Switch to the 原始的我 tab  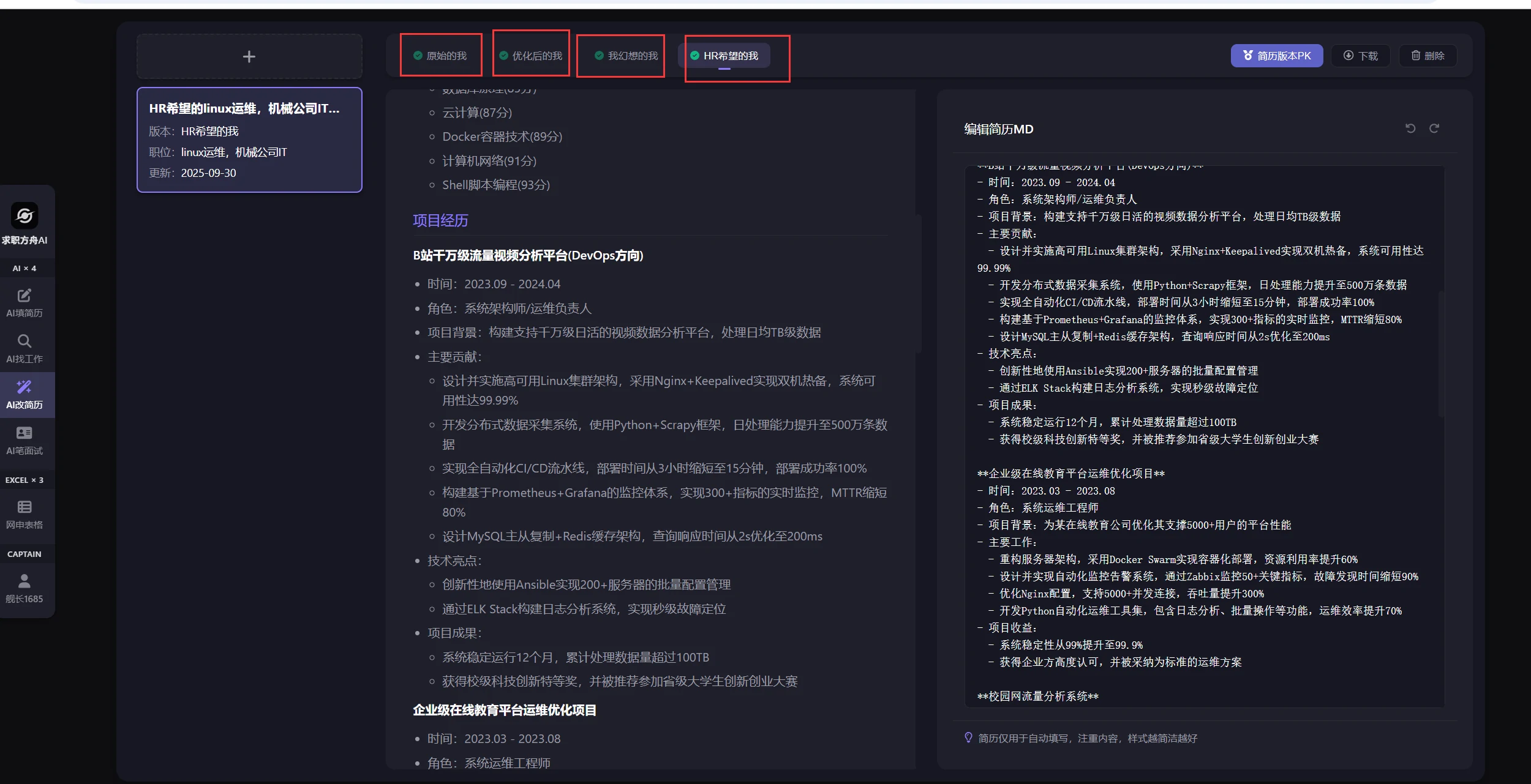click(x=440, y=56)
